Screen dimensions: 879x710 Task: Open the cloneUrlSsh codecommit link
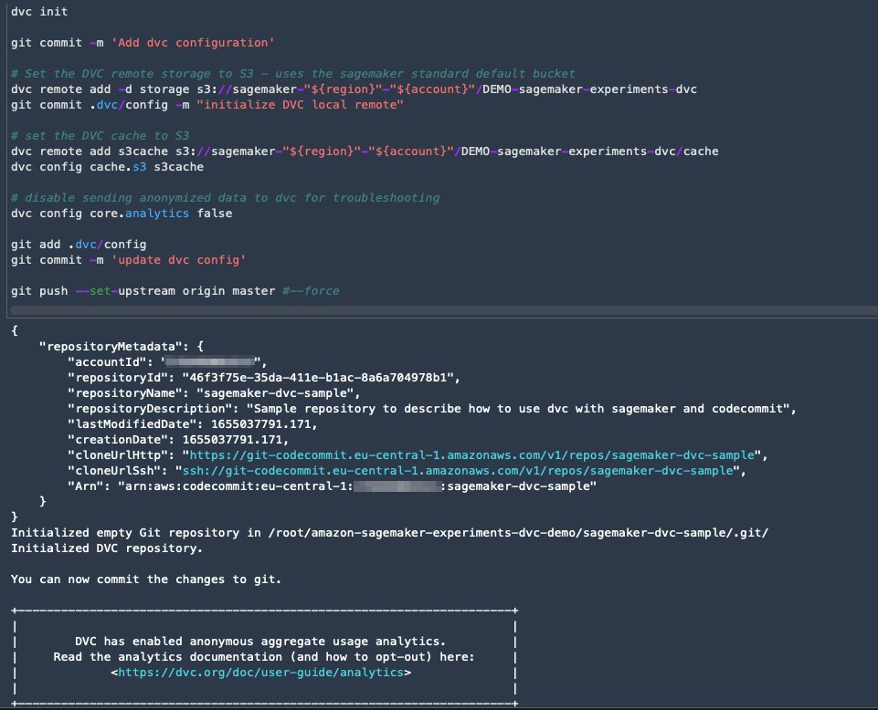point(457,471)
